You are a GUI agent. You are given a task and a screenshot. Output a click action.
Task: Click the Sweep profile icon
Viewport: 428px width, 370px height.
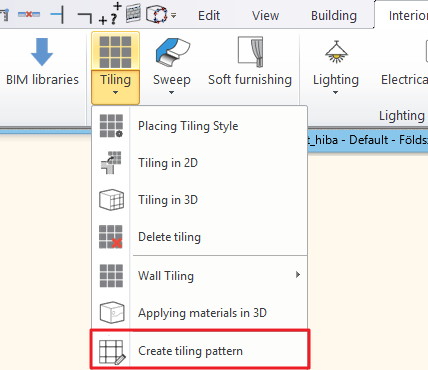click(172, 52)
